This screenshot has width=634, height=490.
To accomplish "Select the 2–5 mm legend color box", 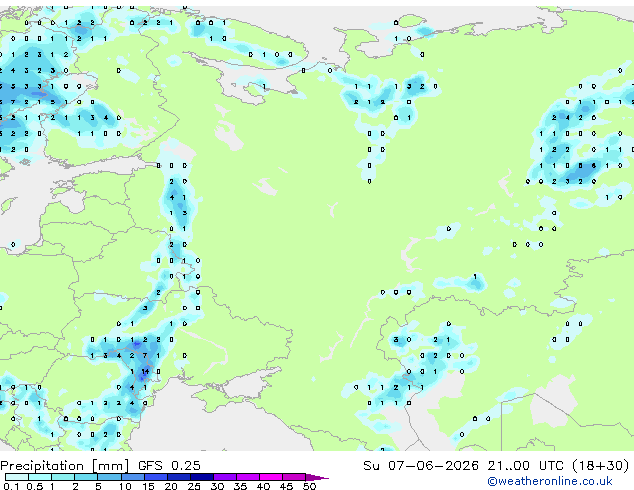I will tap(86, 477).
